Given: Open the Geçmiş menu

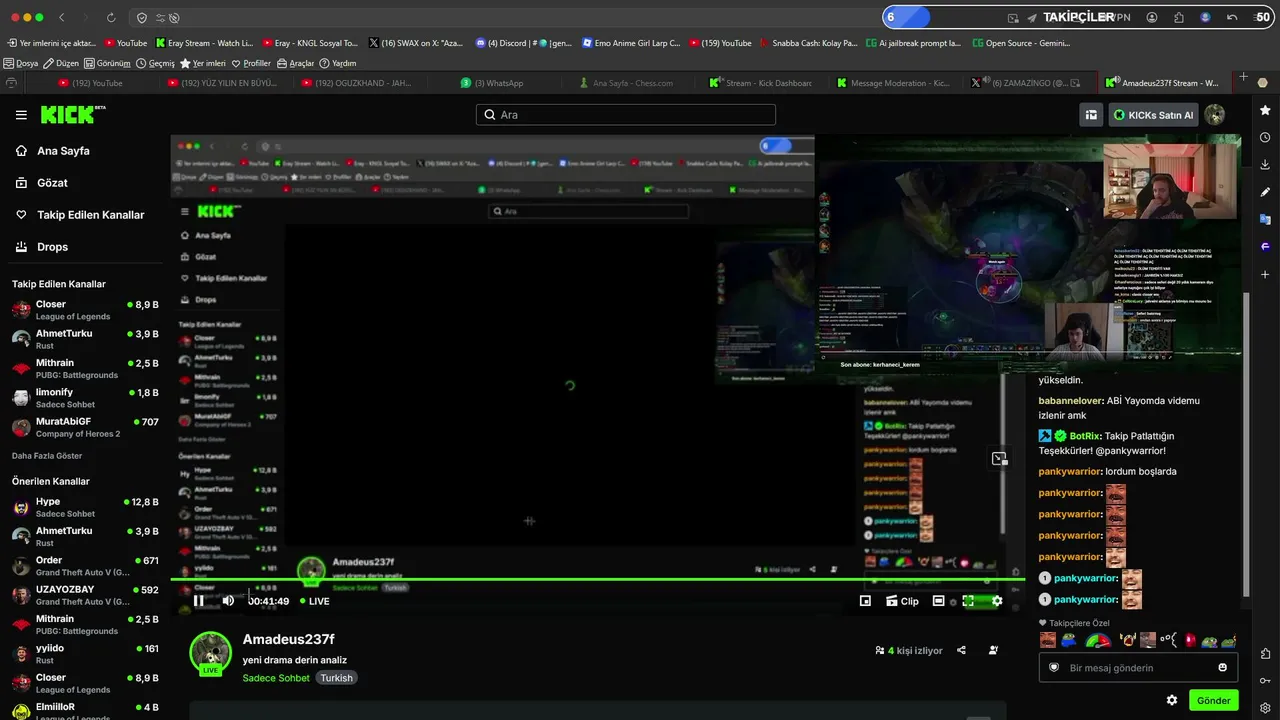Looking at the screenshot, I should tap(155, 63).
